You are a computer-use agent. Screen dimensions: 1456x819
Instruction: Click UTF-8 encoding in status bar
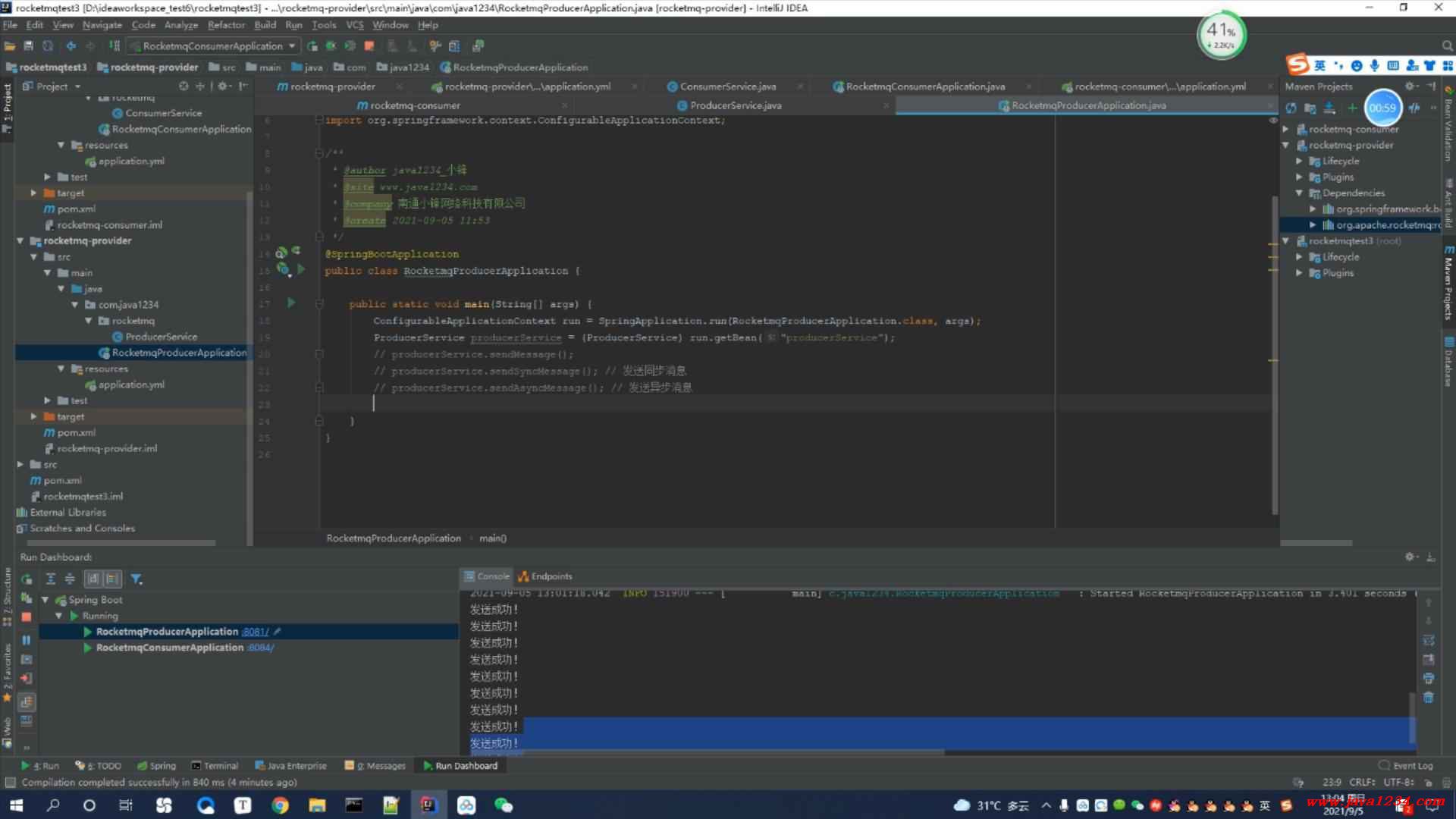click(1398, 782)
